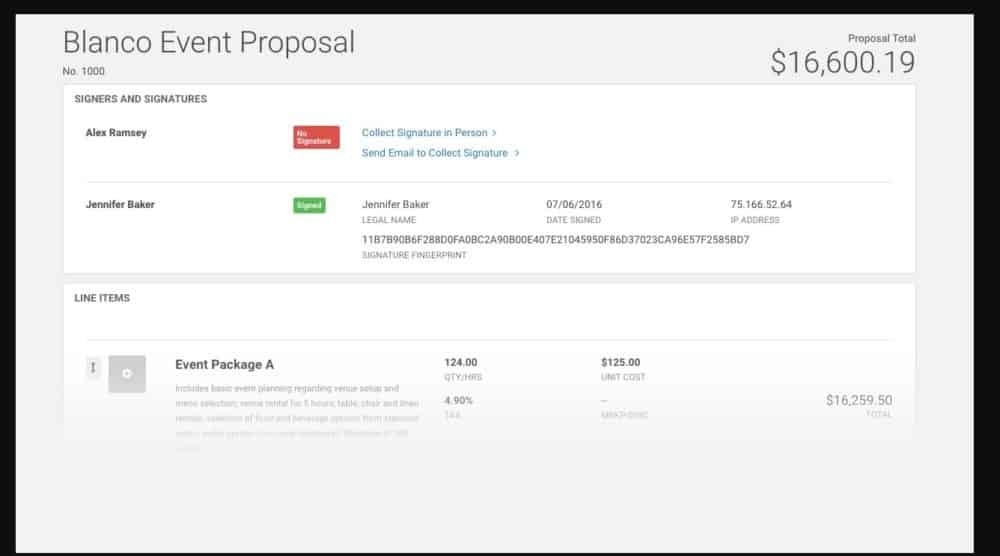
Task: Click the quantity value 124.00
Action: point(461,362)
